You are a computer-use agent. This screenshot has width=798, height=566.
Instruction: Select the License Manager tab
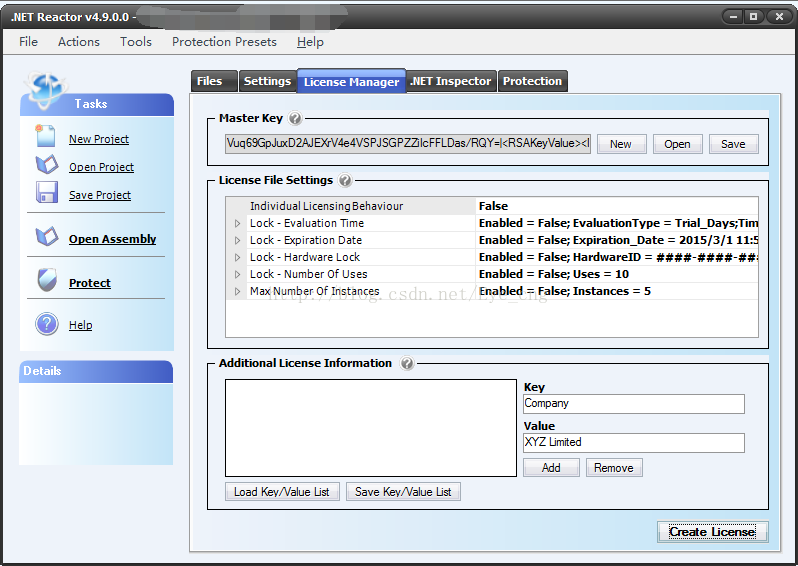tap(352, 81)
